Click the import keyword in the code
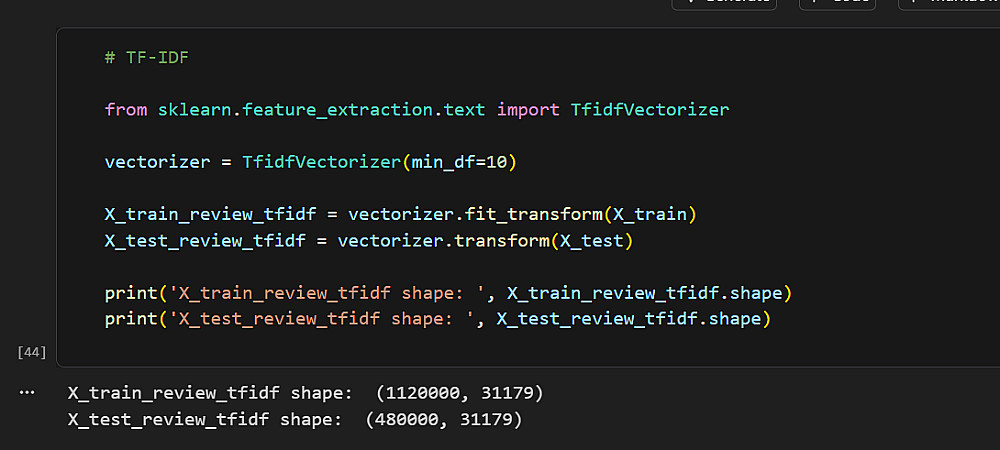 528,109
